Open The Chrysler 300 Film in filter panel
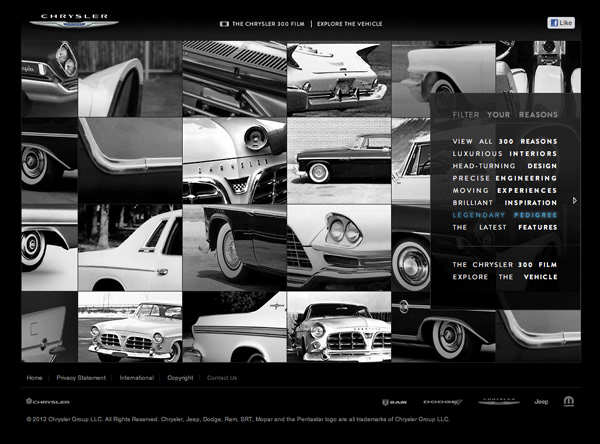Screen dimensions: 600x444 505,264
